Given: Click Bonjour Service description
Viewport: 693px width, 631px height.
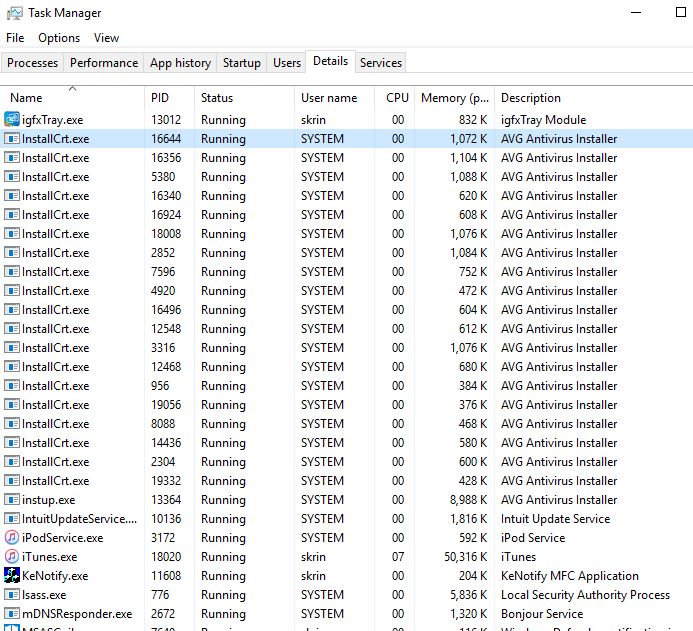Looking at the screenshot, I should pos(542,614).
